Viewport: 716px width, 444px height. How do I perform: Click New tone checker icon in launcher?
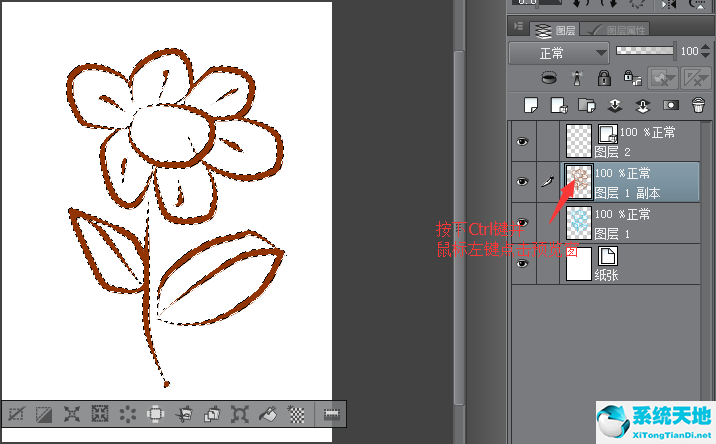point(296,413)
